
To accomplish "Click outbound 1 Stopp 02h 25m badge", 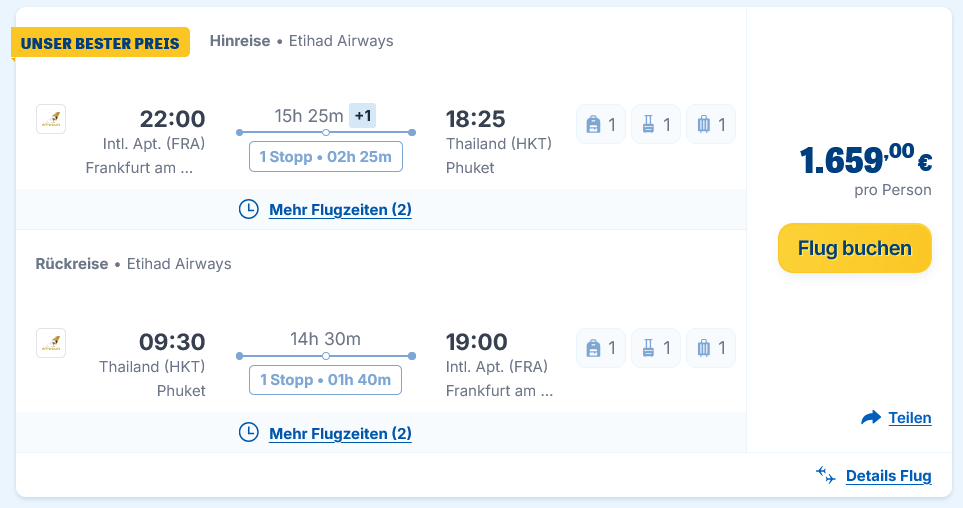I will pos(325,157).
